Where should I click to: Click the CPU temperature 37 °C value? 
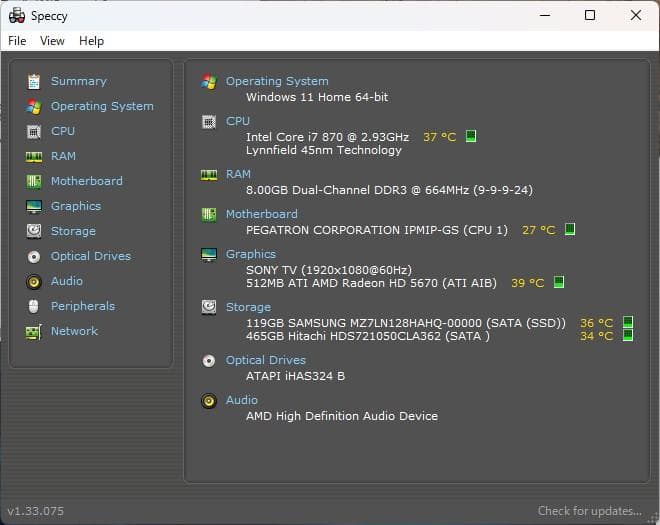[439, 137]
